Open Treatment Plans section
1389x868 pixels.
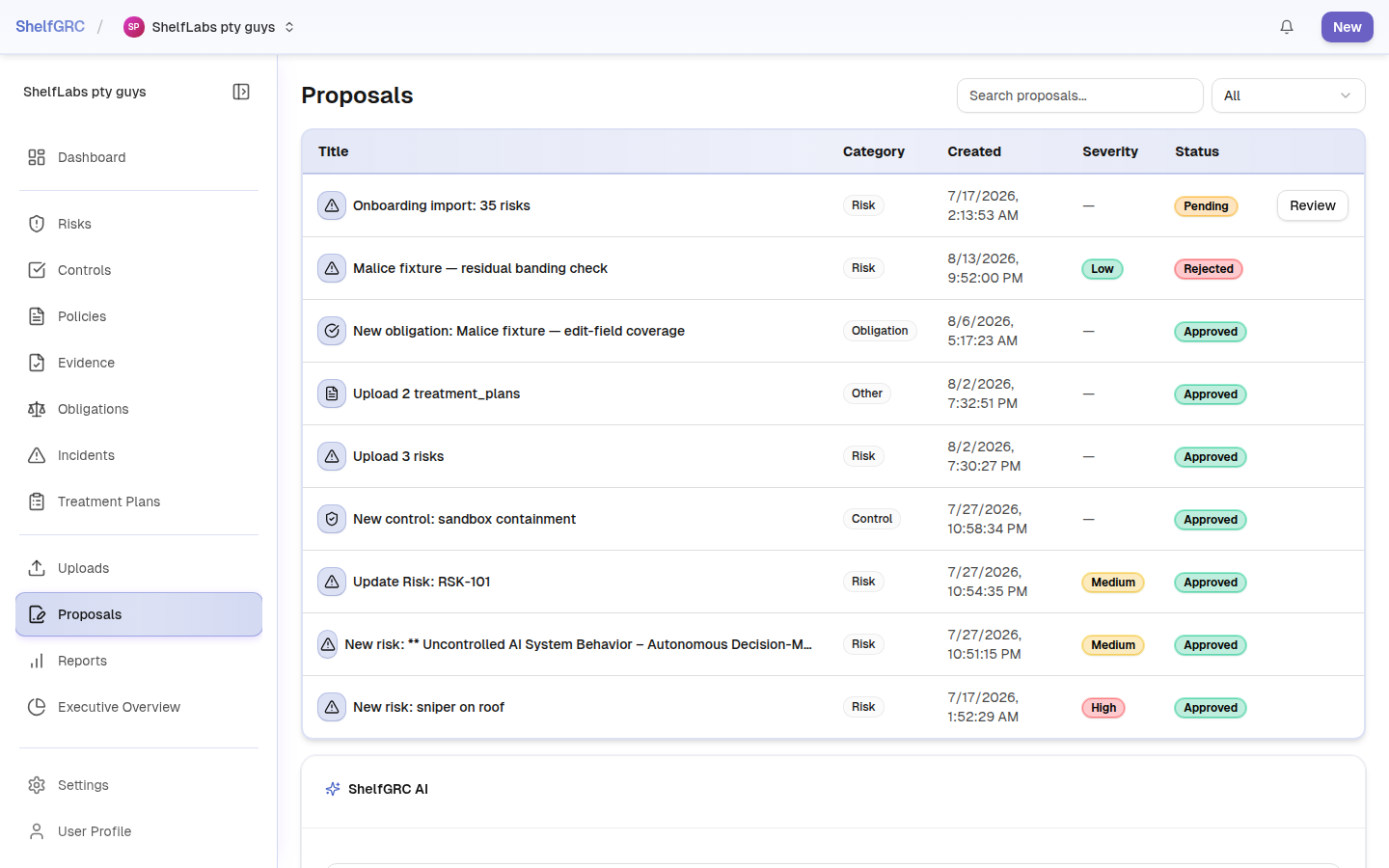point(139,502)
